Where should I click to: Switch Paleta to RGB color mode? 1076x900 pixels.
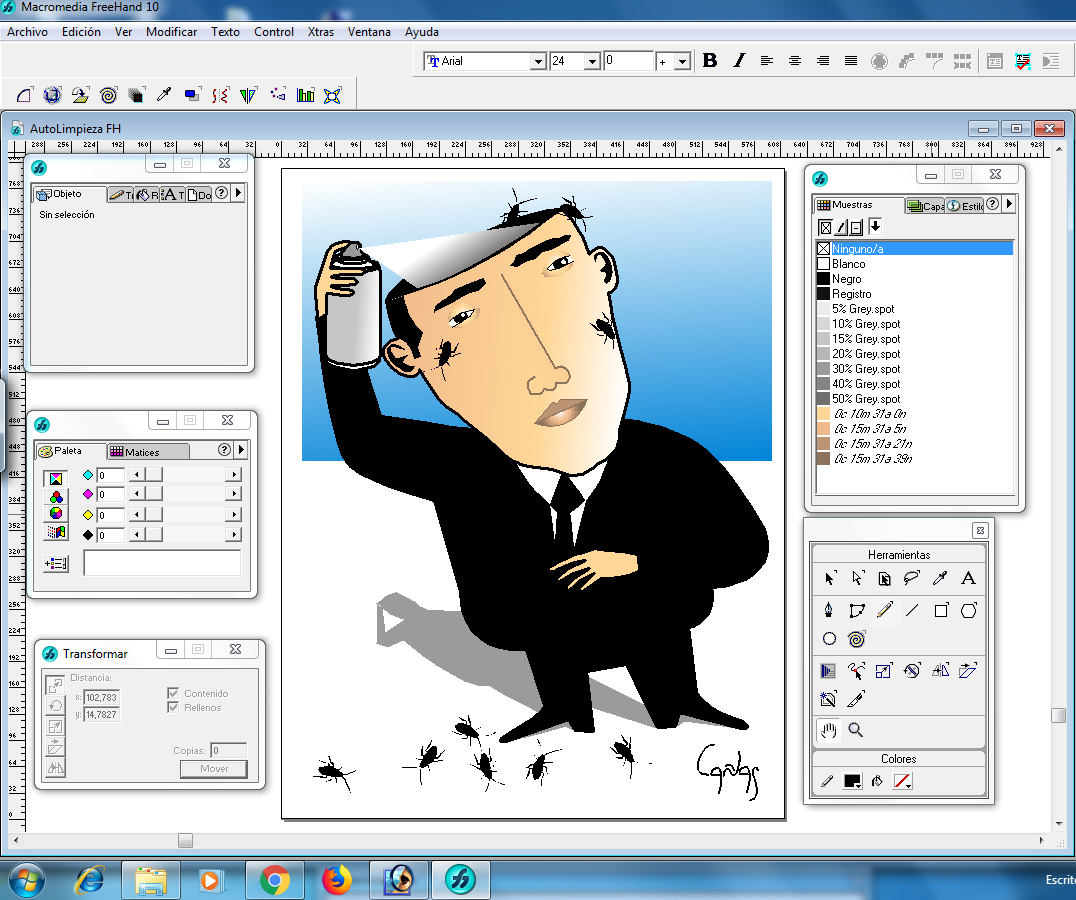(x=56, y=497)
